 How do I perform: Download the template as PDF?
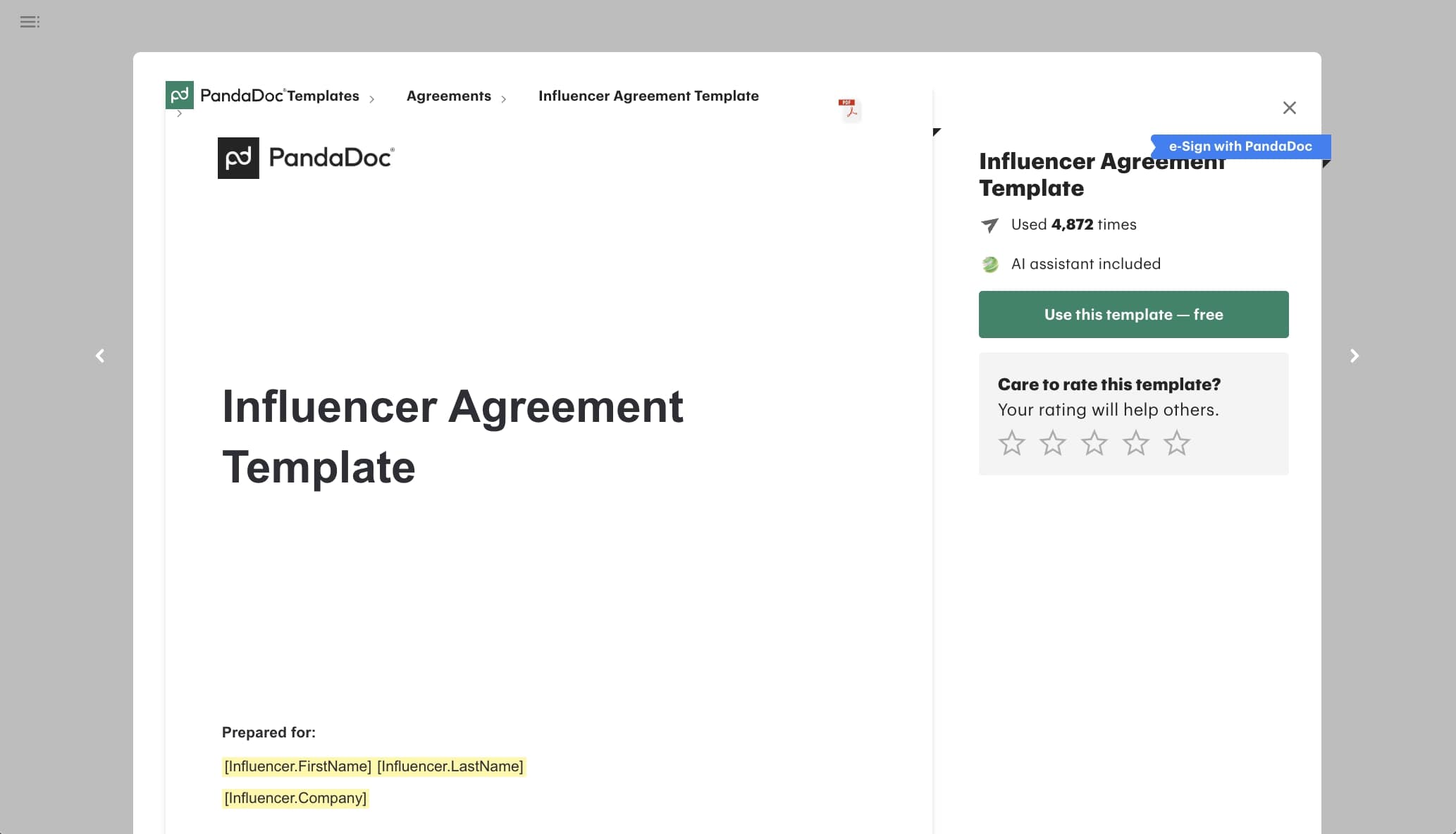click(850, 109)
